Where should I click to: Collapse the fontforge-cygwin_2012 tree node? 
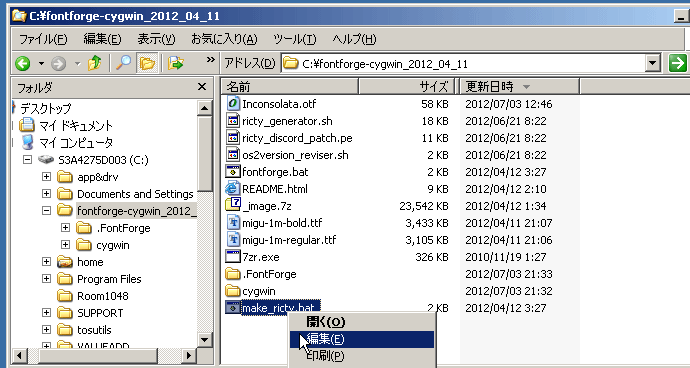(x=46, y=210)
